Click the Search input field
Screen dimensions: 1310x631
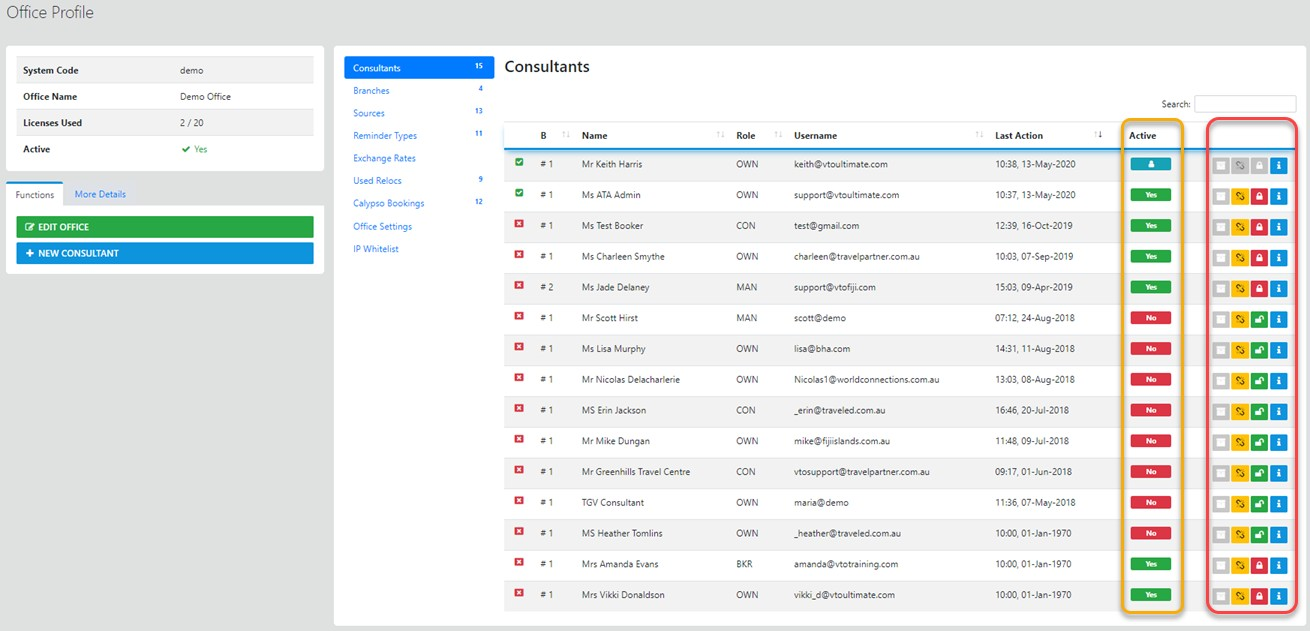click(x=1245, y=104)
